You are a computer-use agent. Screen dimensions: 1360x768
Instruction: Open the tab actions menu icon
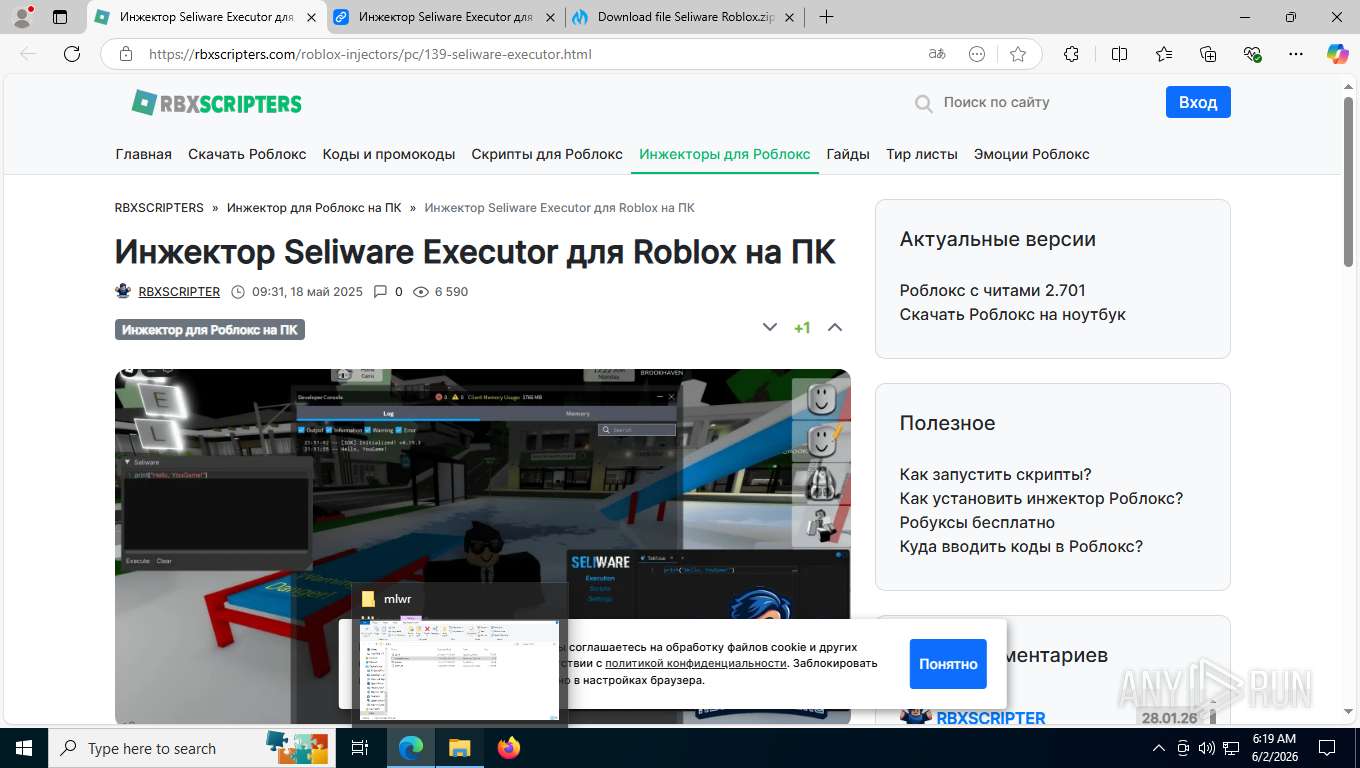coord(60,17)
